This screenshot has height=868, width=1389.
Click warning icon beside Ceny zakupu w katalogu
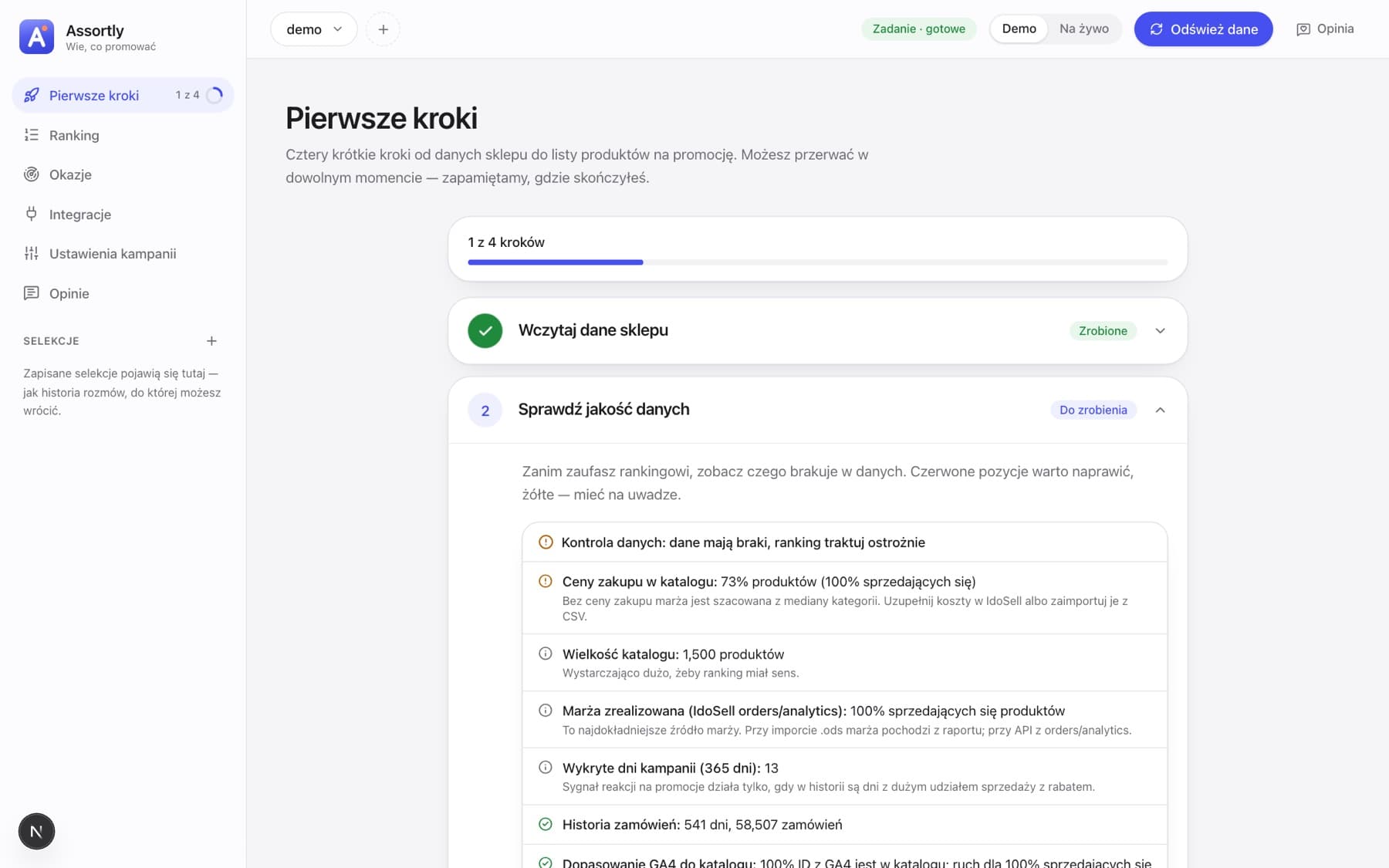pos(546,581)
